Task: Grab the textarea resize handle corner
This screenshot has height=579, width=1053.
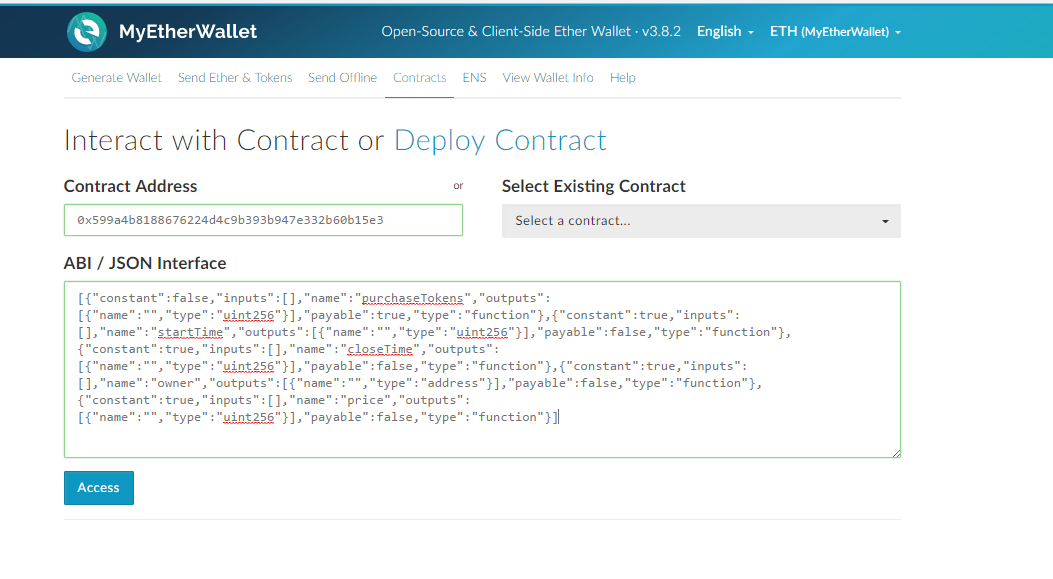Action: (x=897, y=454)
